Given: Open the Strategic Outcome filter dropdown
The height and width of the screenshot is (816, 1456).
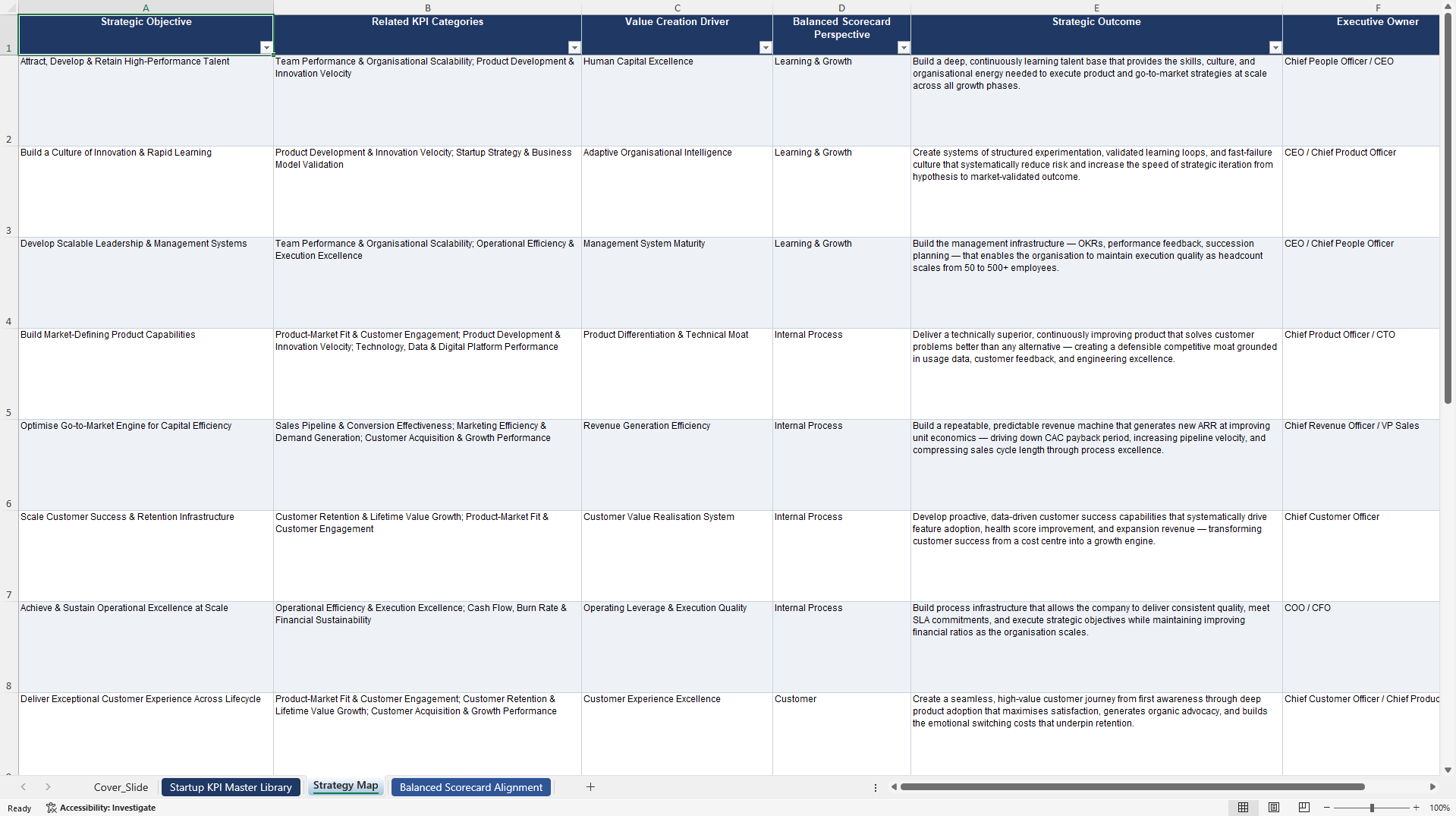Looking at the screenshot, I should 1275,48.
